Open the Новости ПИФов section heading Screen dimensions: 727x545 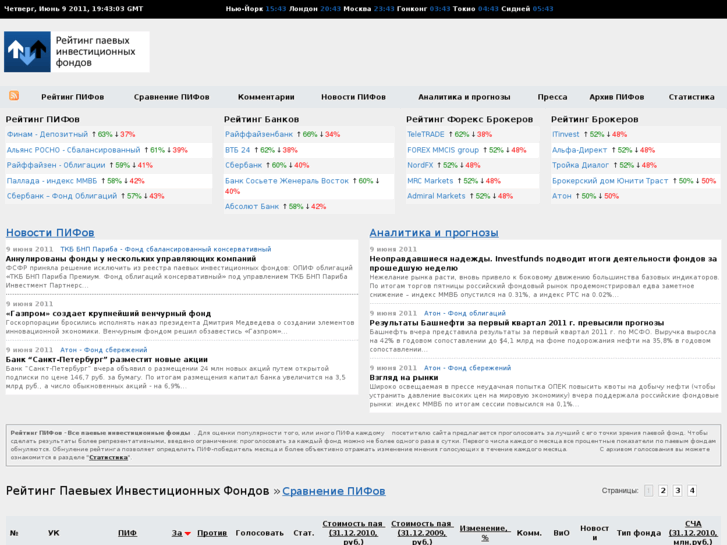click(50, 233)
